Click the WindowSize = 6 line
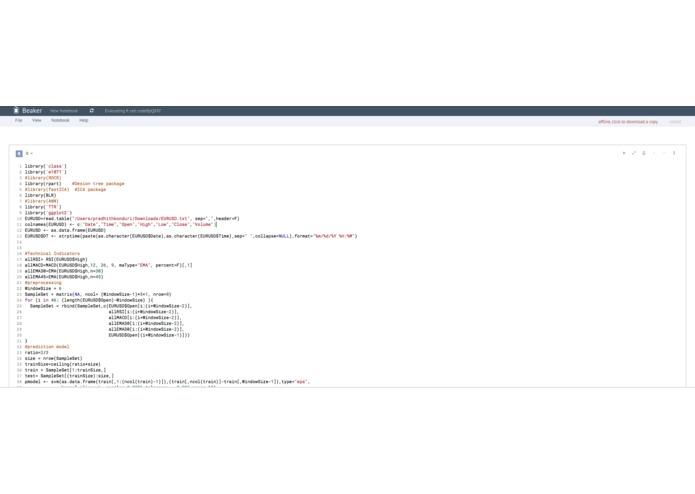 point(43,288)
